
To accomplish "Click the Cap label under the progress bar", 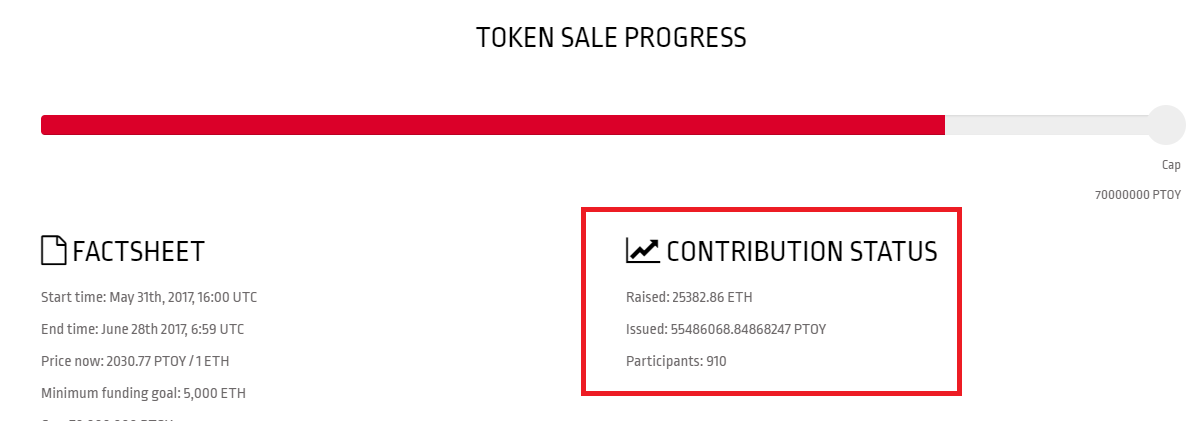I will click(1171, 165).
